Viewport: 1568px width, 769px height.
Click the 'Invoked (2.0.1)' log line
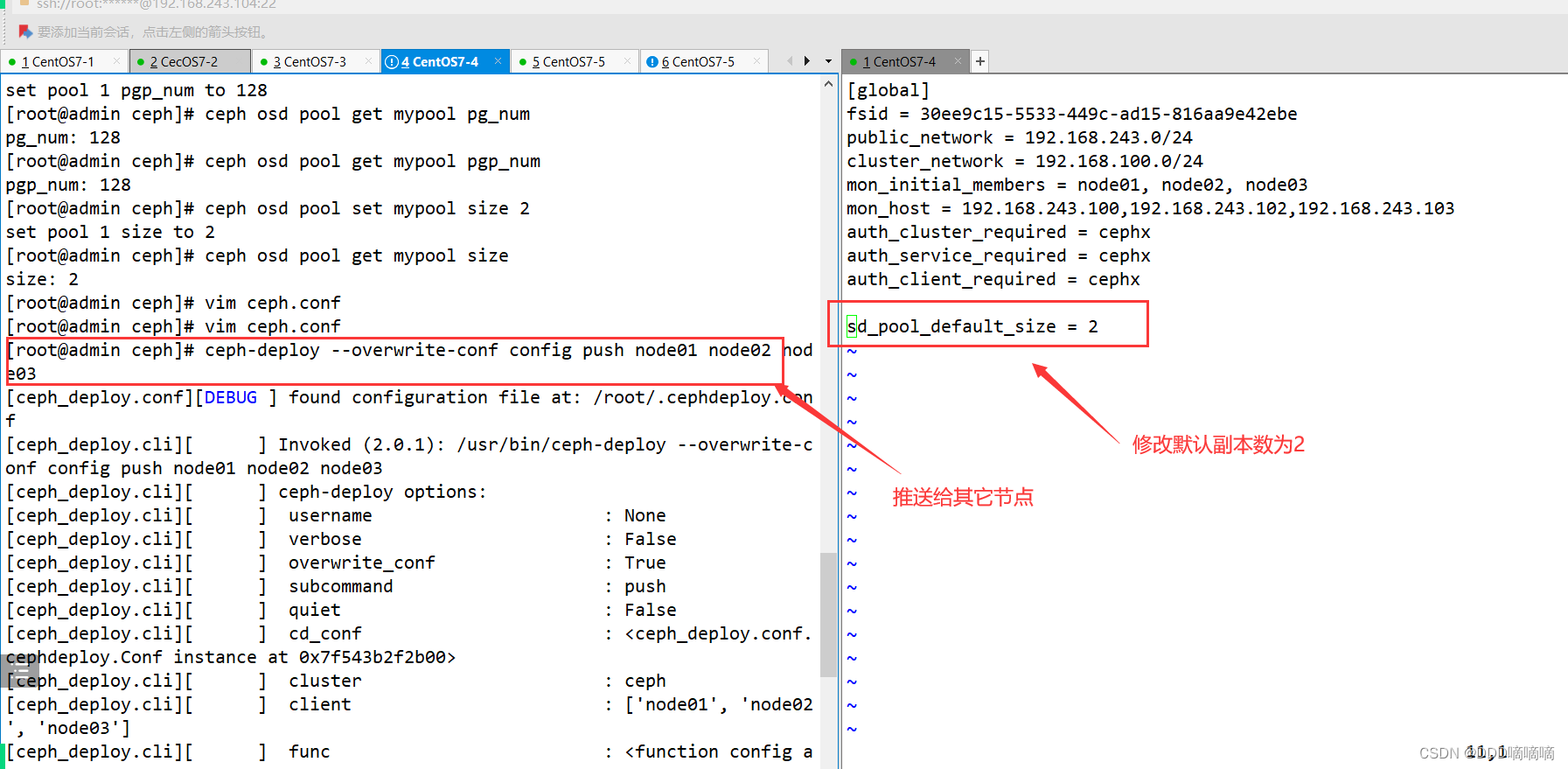409,444
